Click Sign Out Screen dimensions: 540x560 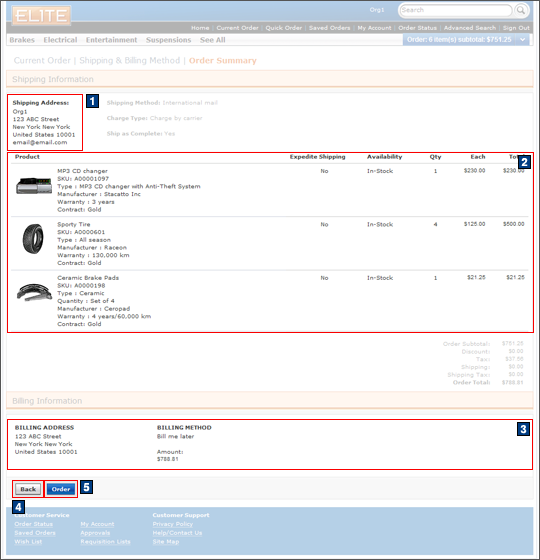516,28
